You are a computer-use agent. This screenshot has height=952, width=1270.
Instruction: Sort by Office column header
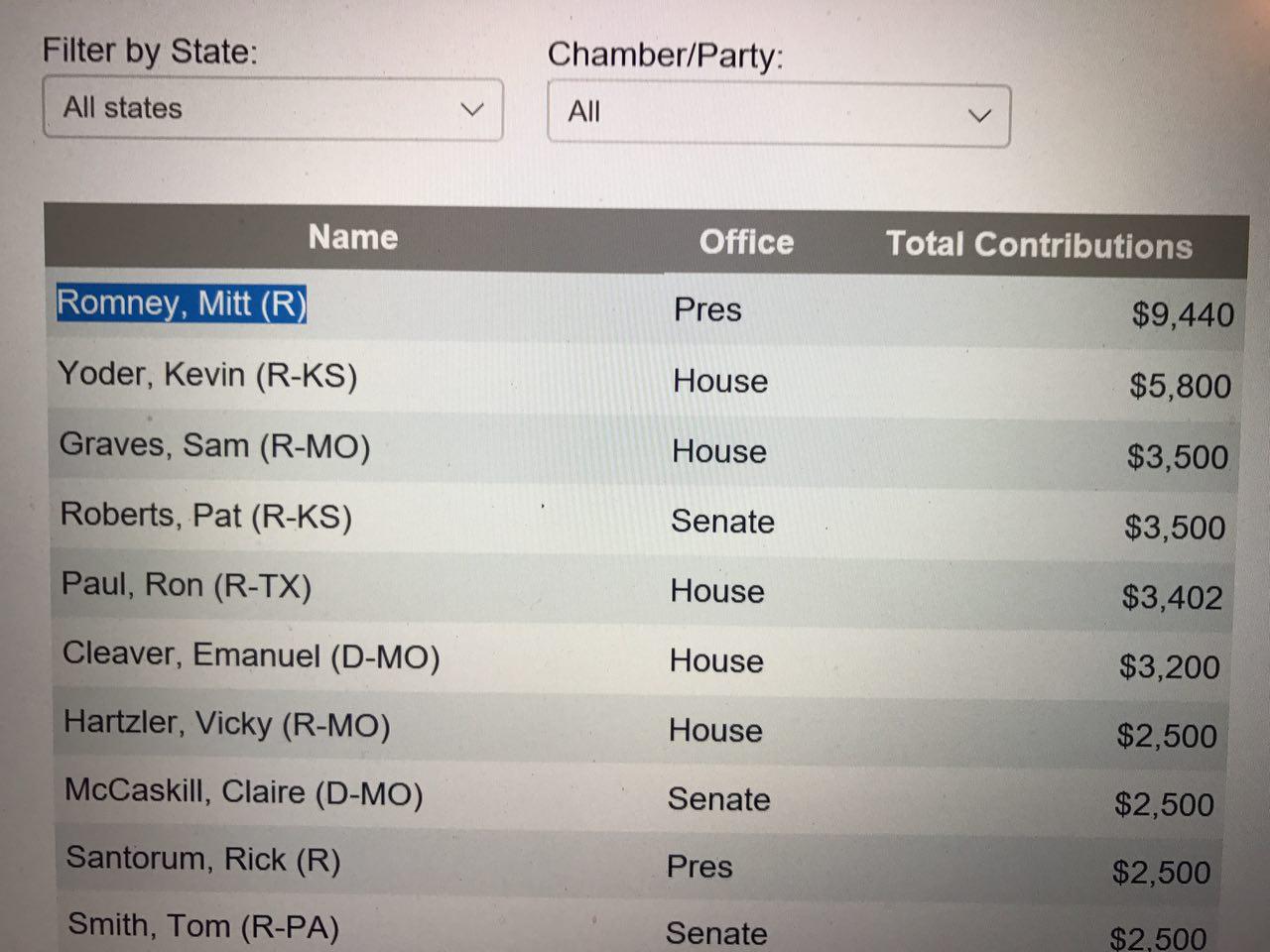746,242
